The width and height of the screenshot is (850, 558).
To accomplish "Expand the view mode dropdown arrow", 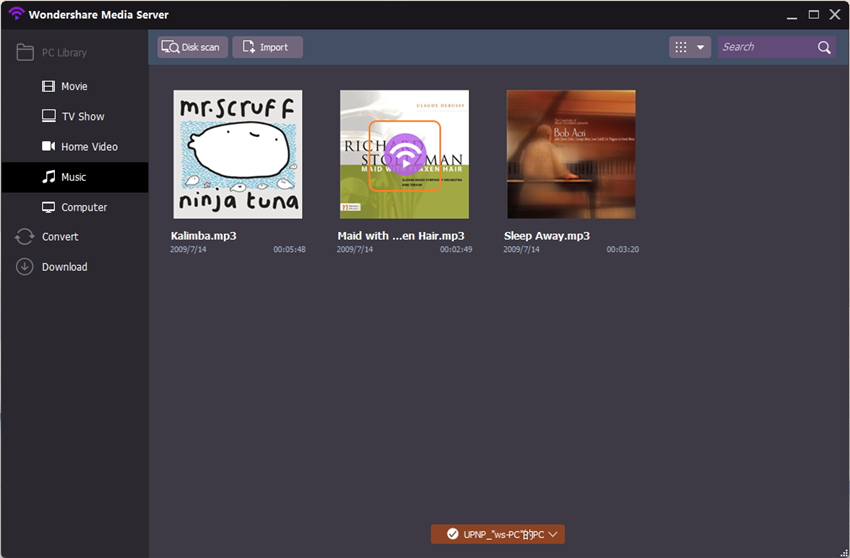I will [x=700, y=47].
